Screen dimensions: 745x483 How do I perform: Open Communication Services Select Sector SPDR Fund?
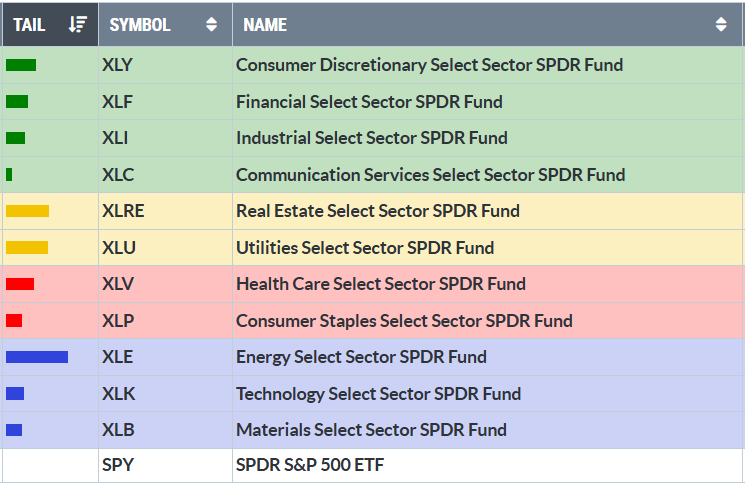tap(430, 175)
